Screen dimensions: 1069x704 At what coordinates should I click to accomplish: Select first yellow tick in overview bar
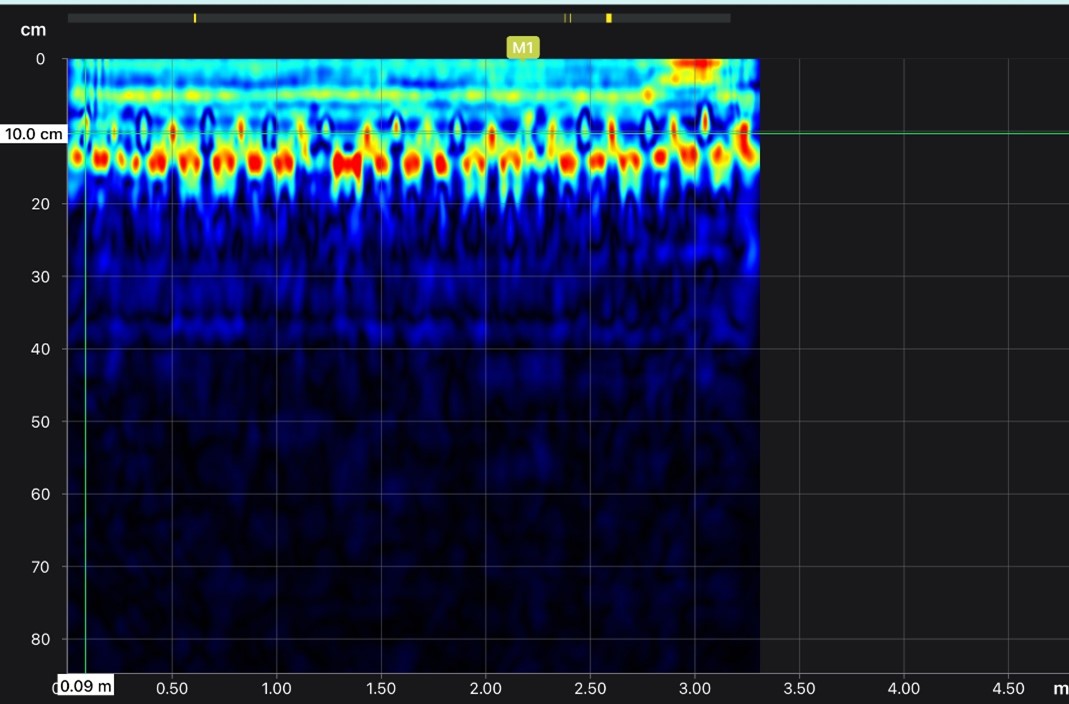[x=195, y=18]
